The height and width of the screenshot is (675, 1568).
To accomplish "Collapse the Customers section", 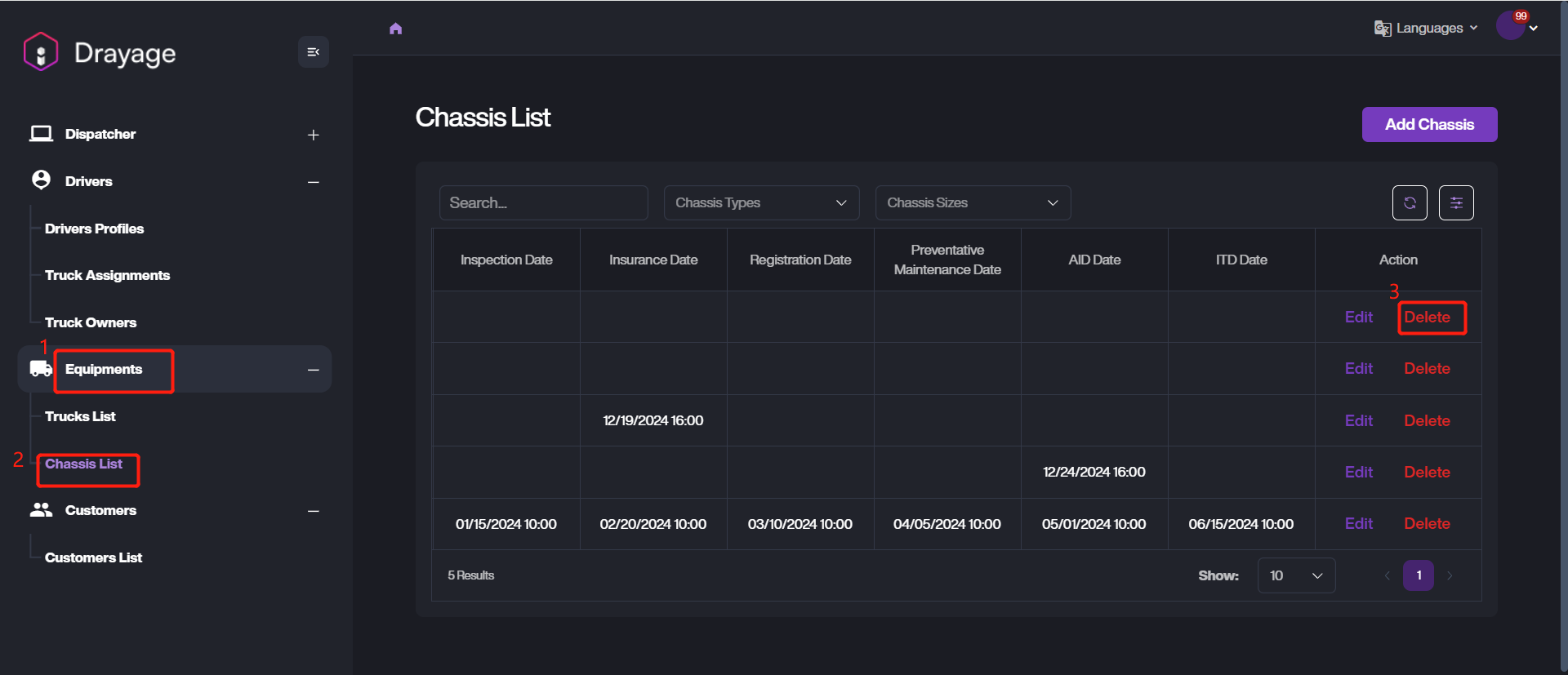I will coord(313,511).
